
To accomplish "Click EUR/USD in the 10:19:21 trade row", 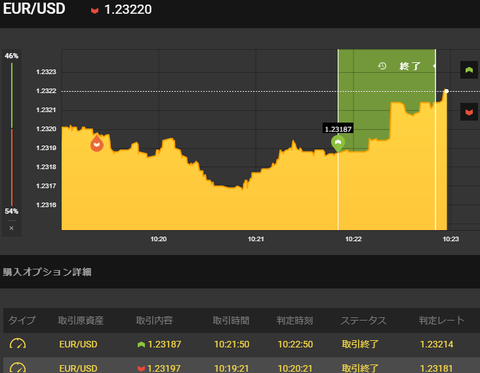I will (78, 368).
